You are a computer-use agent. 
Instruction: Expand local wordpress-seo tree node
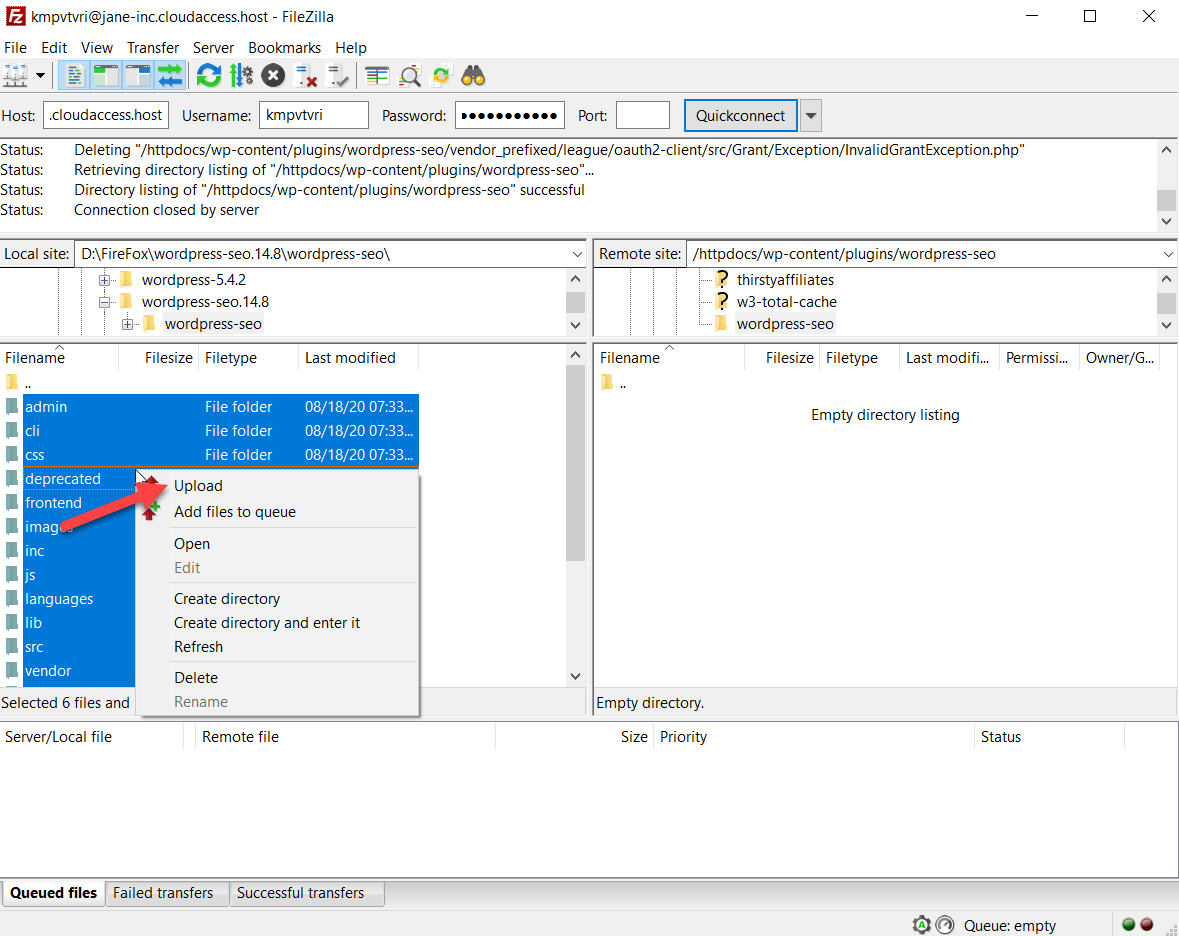(128, 324)
